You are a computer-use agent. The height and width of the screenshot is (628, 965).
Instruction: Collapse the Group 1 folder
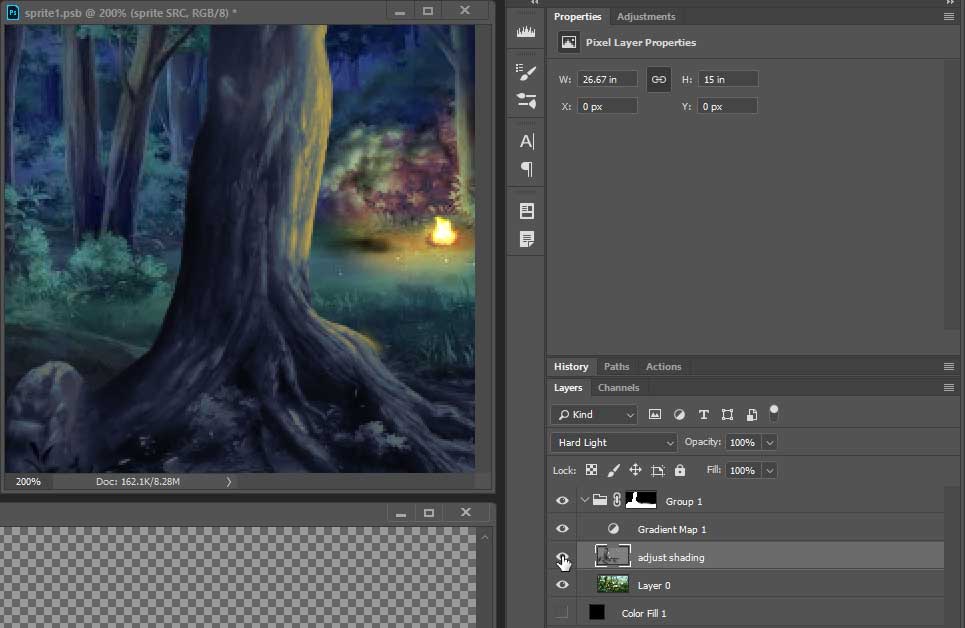584,500
